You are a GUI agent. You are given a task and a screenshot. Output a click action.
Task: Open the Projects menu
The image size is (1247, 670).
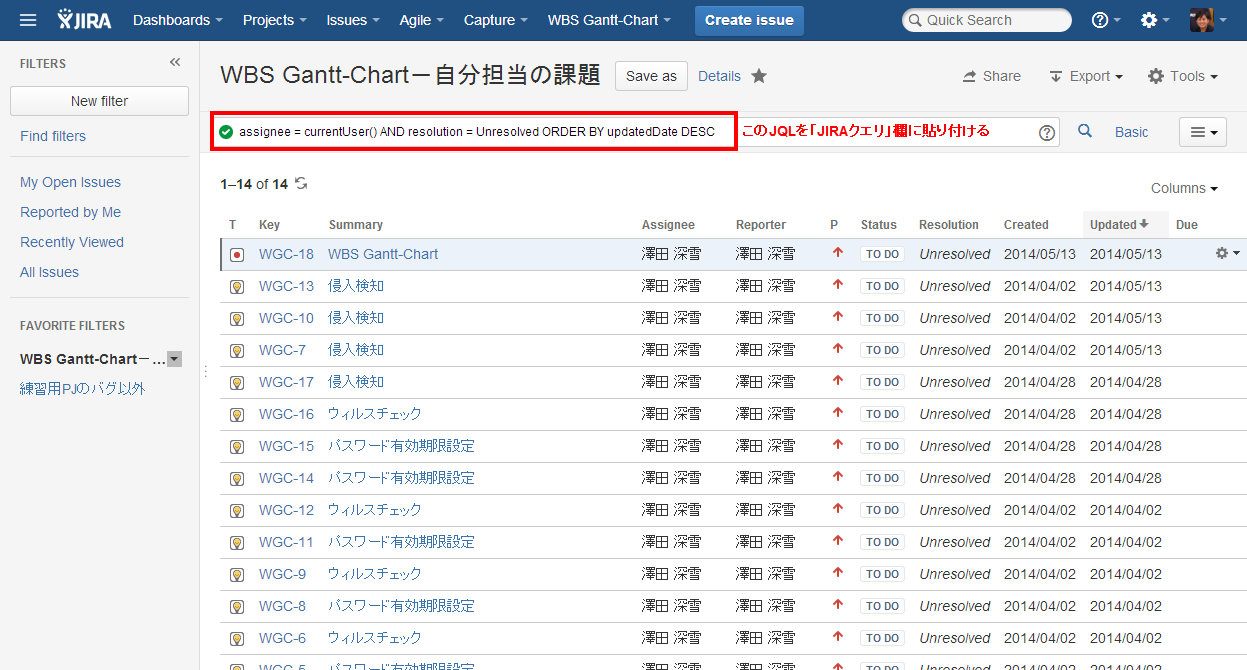[x=274, y=20]
